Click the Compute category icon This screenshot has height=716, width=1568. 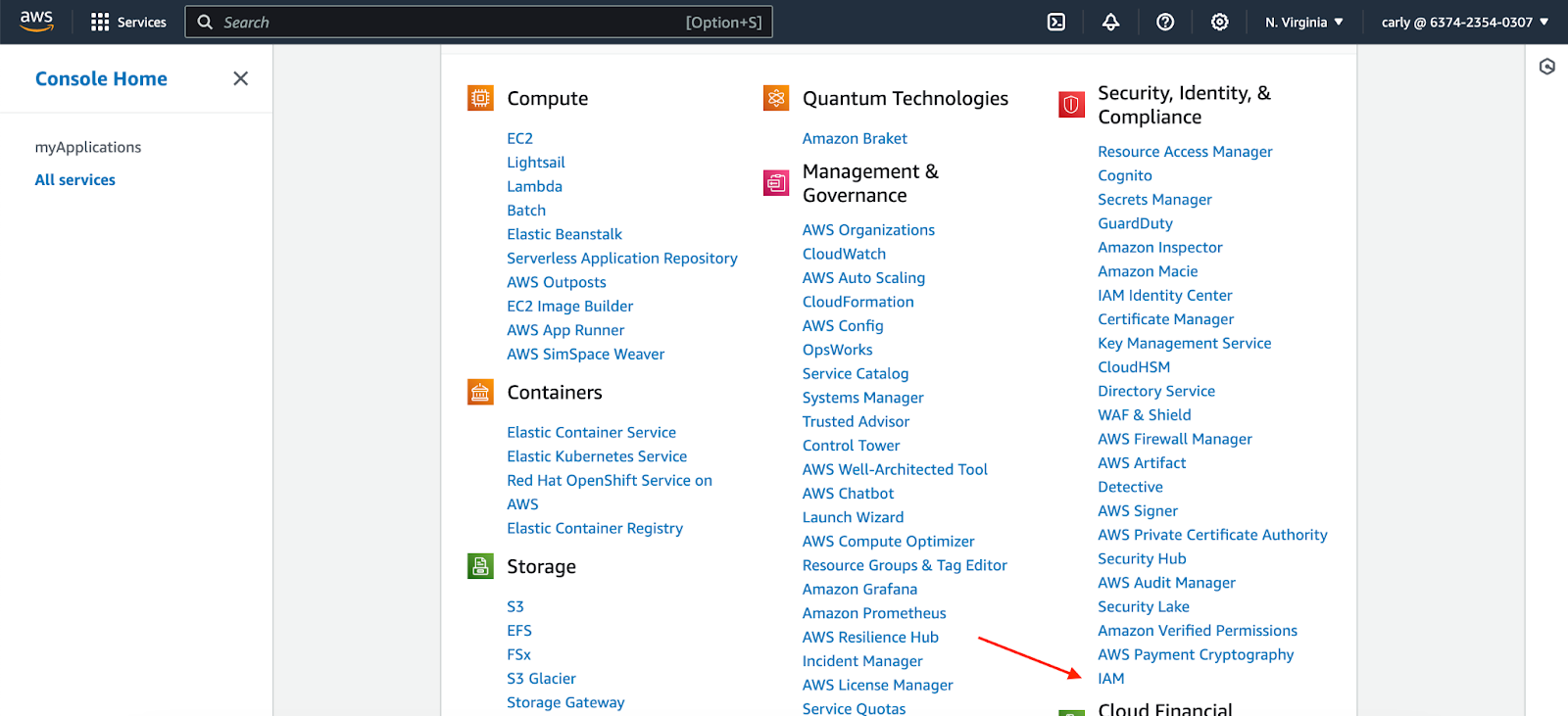(x=480, y=98)
